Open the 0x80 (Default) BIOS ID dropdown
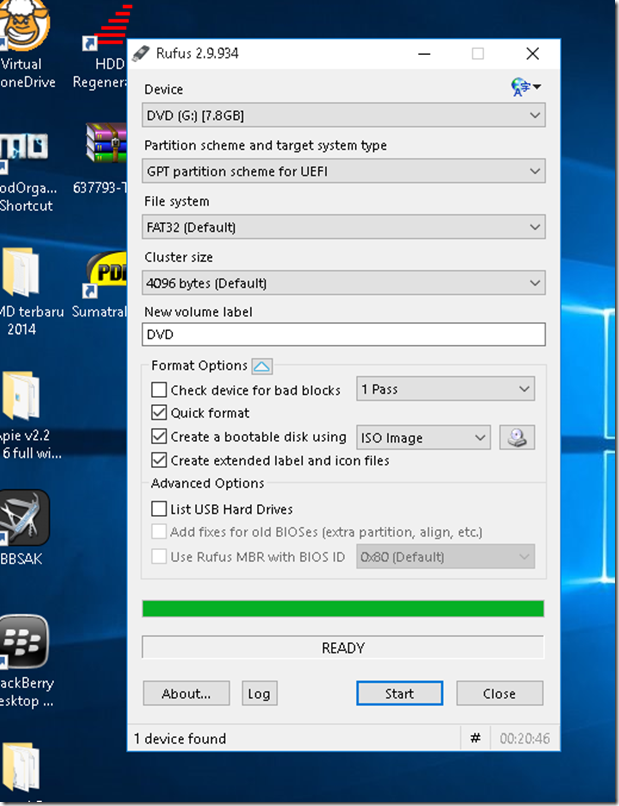This screenshot has height=806, width=619. click(x=445, y=557)
